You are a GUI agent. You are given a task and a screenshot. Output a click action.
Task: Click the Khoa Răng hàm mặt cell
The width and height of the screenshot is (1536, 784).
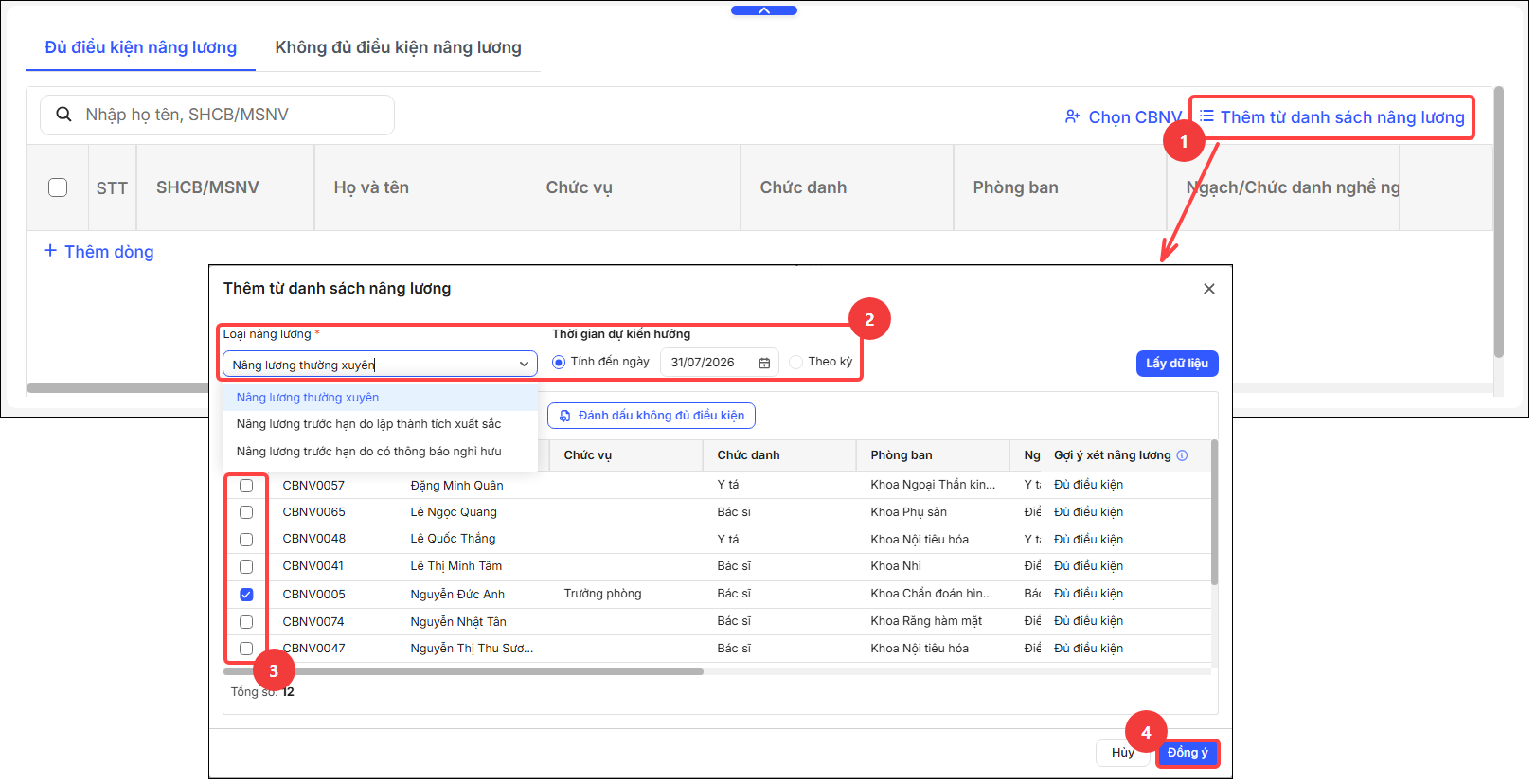926,621
